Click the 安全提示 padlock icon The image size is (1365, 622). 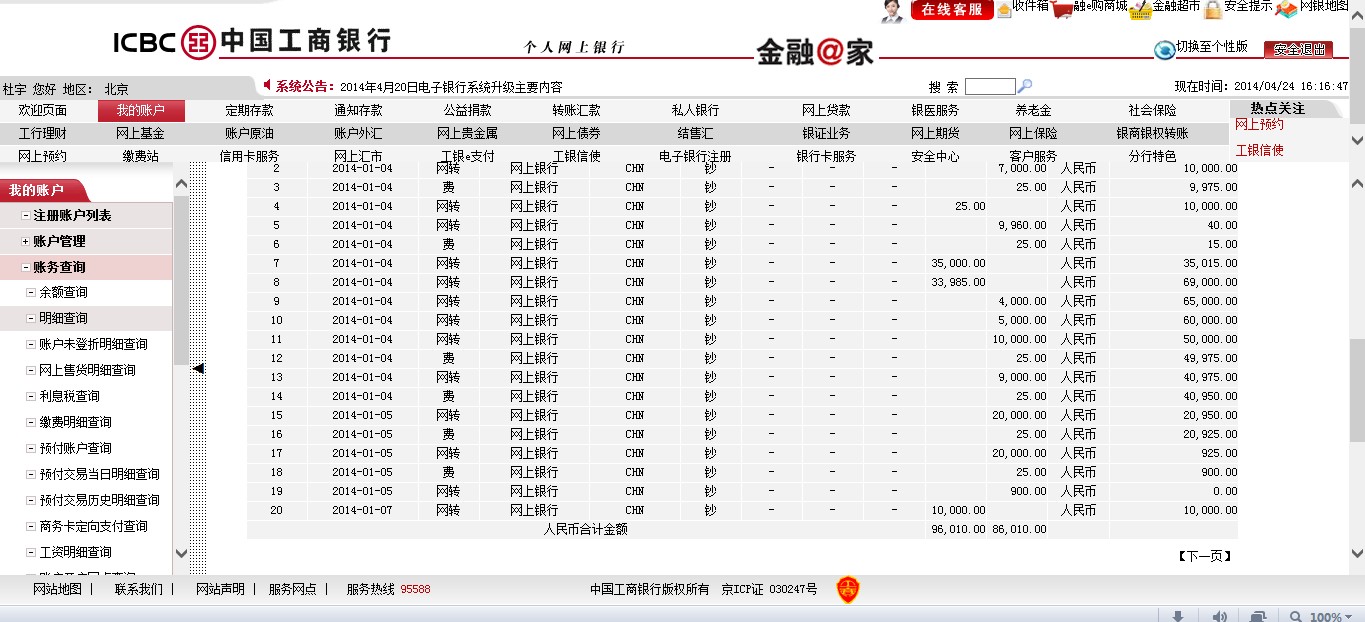tap(1213, 9)
